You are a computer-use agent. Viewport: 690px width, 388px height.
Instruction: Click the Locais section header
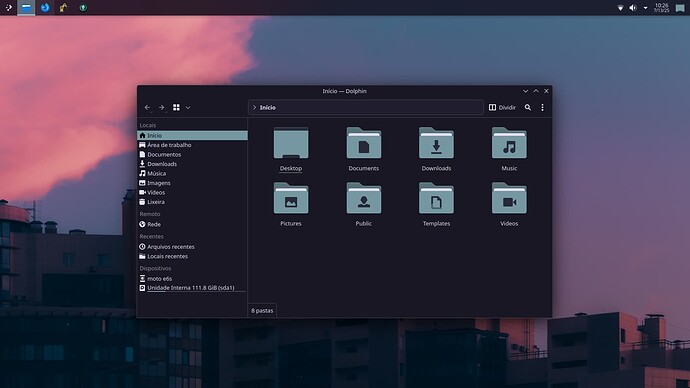coord(148,125)
